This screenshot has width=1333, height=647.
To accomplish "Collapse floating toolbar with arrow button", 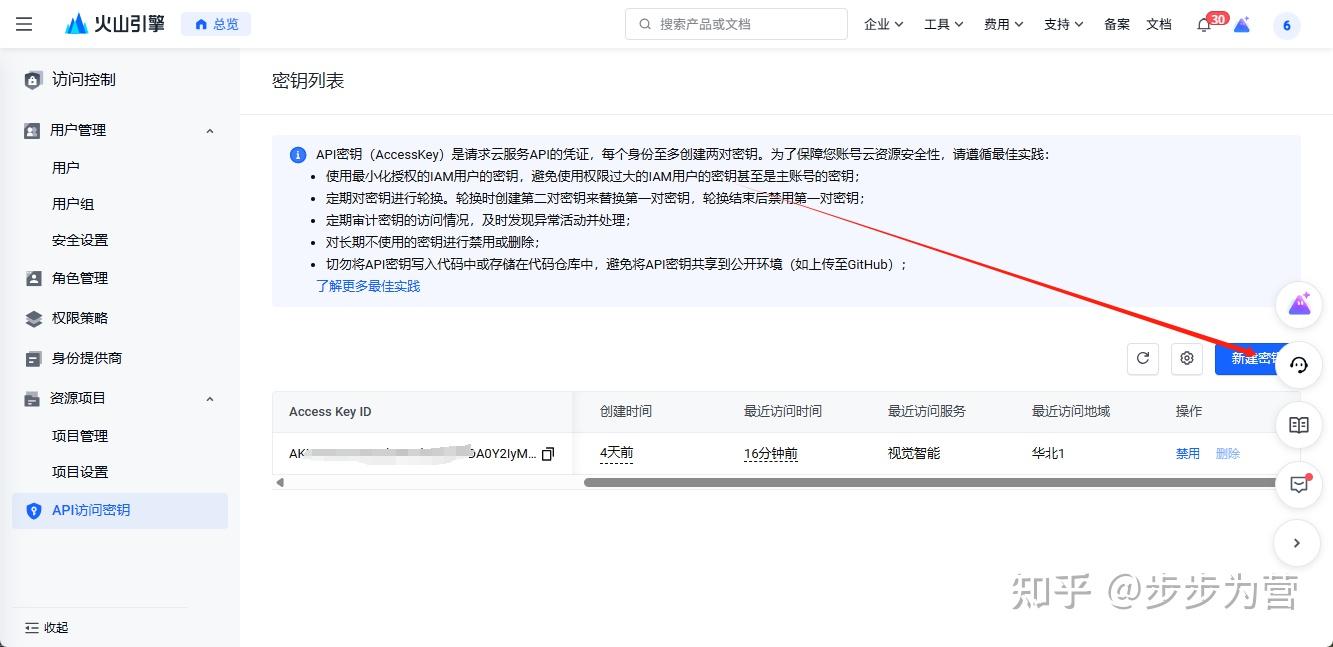I will (x=1297, y=544).
